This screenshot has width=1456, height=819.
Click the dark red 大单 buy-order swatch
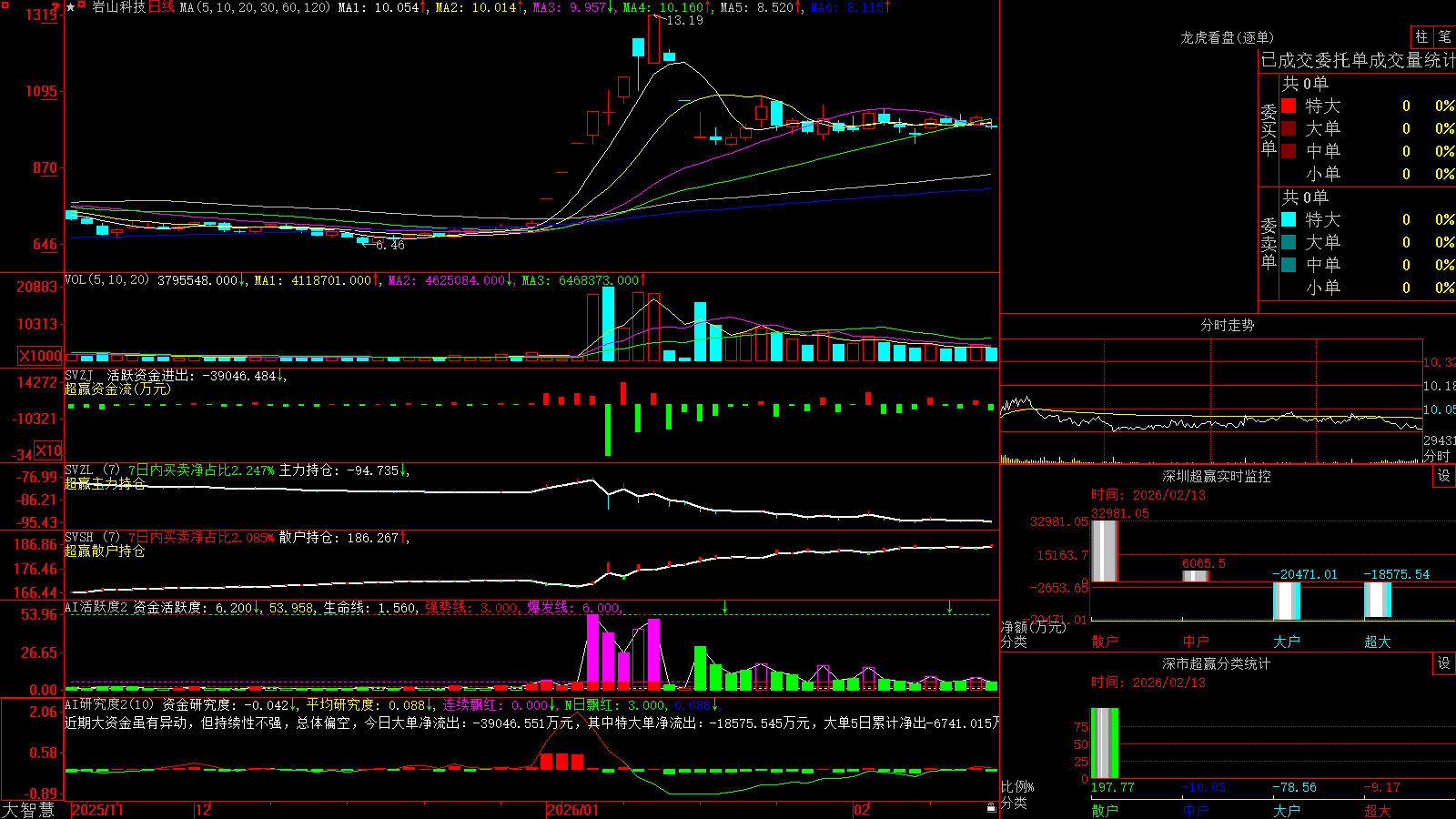click(1289, 128)
